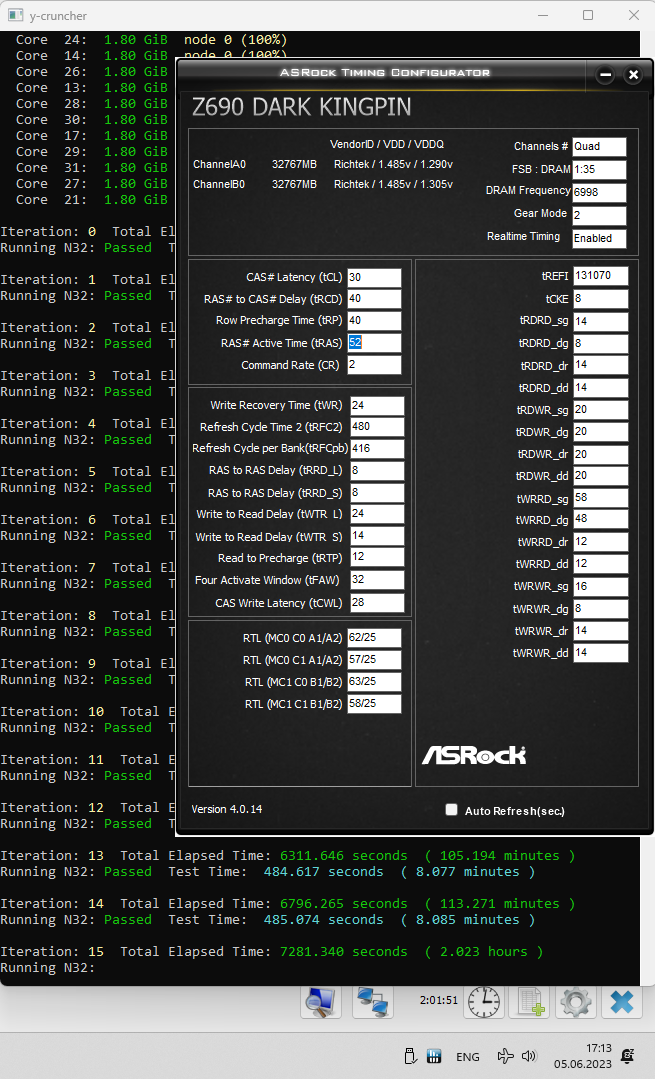Click the Version 4.0.14 text

227,809
